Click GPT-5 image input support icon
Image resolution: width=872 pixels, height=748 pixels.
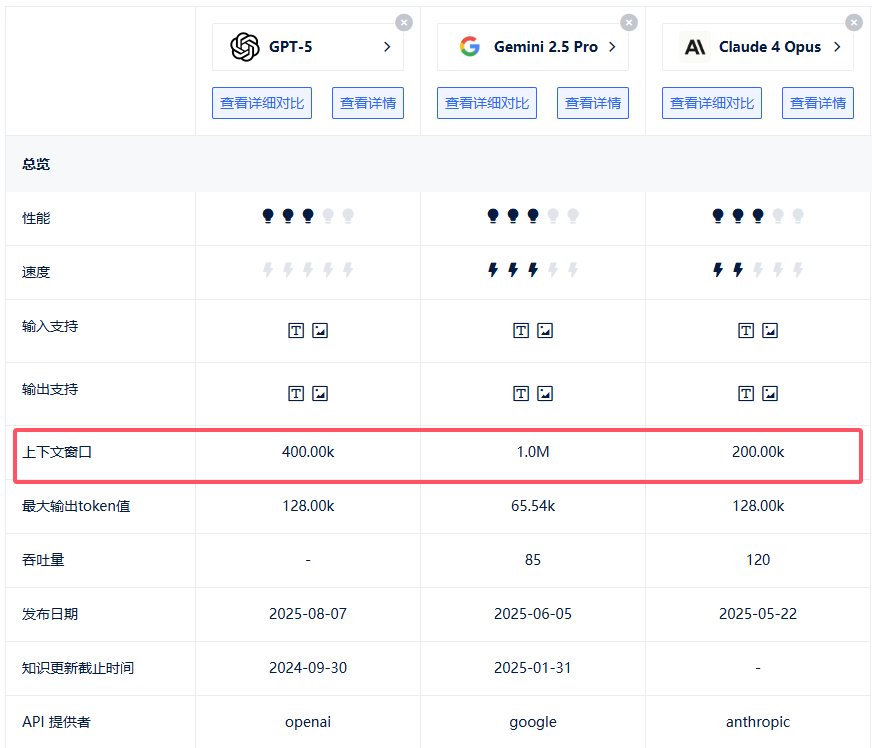(x=320, y=331)
